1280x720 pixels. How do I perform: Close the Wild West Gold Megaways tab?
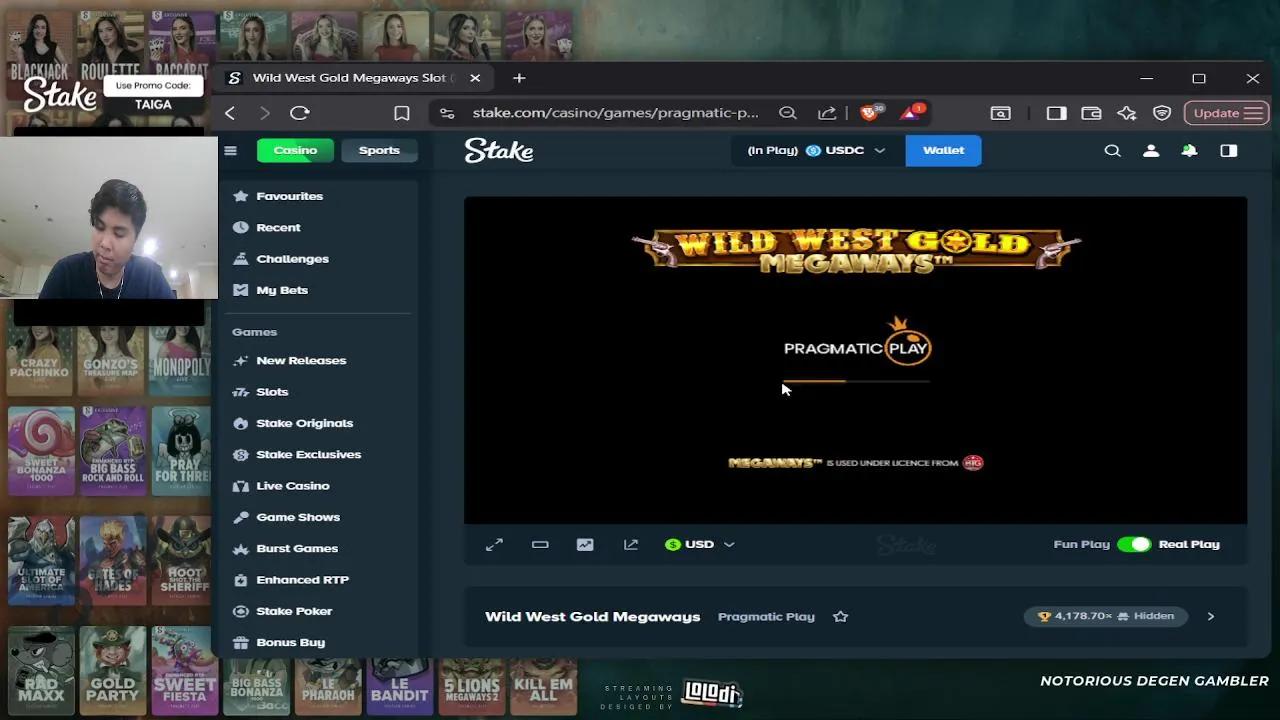[x=475, y=78]
